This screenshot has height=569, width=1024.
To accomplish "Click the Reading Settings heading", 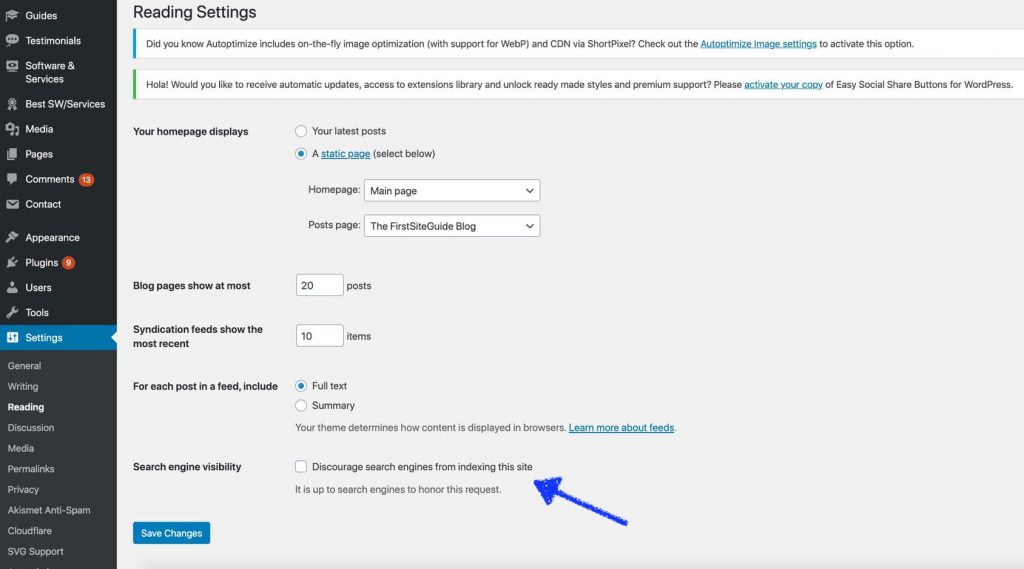I will tap(195, 12).
